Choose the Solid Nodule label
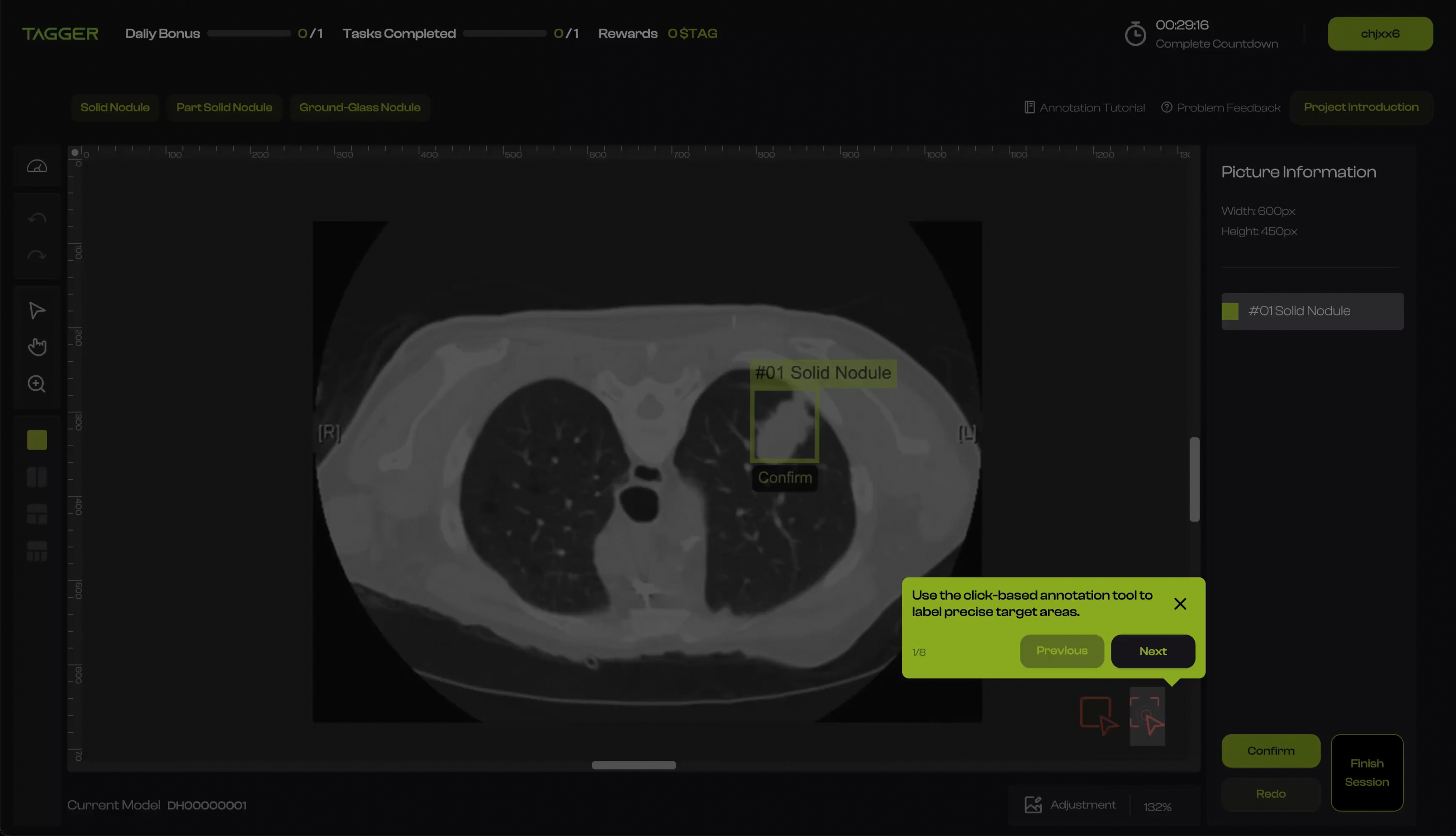1456x836 pixels. click(115, 107)
